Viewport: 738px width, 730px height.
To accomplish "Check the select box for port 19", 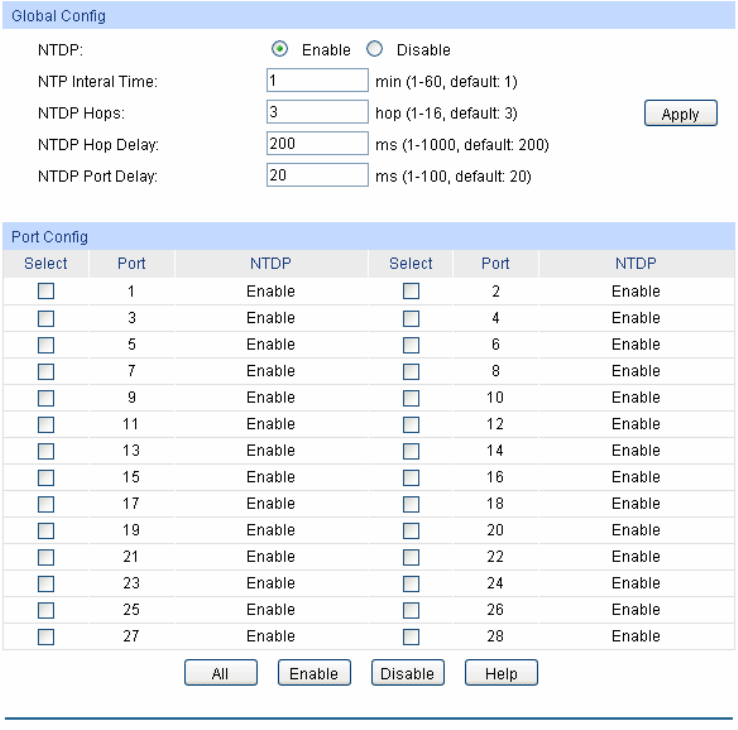I will [46, 530].
